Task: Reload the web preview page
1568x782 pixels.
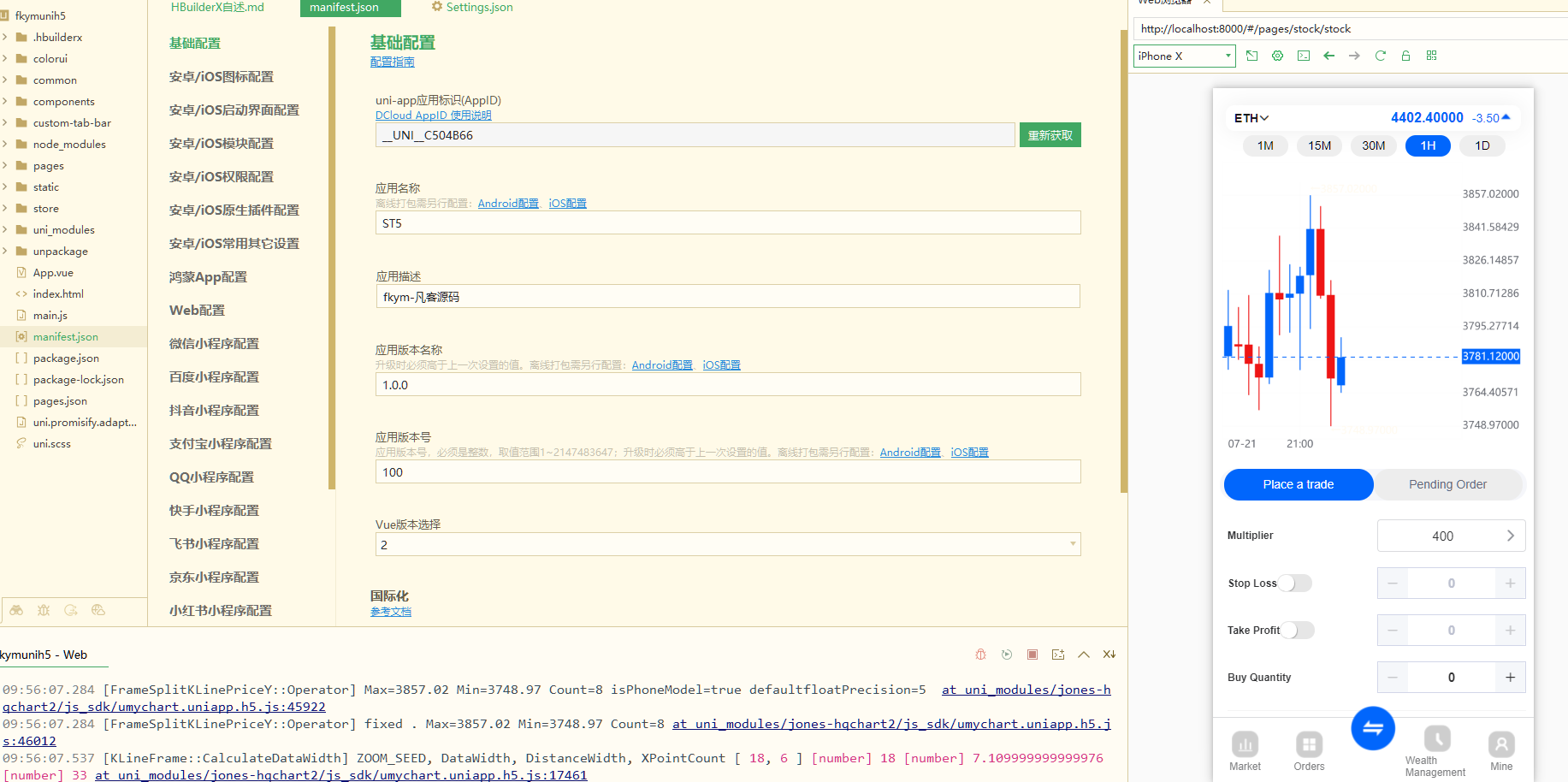Action: pyautogui.click(x=1380, y=56)
